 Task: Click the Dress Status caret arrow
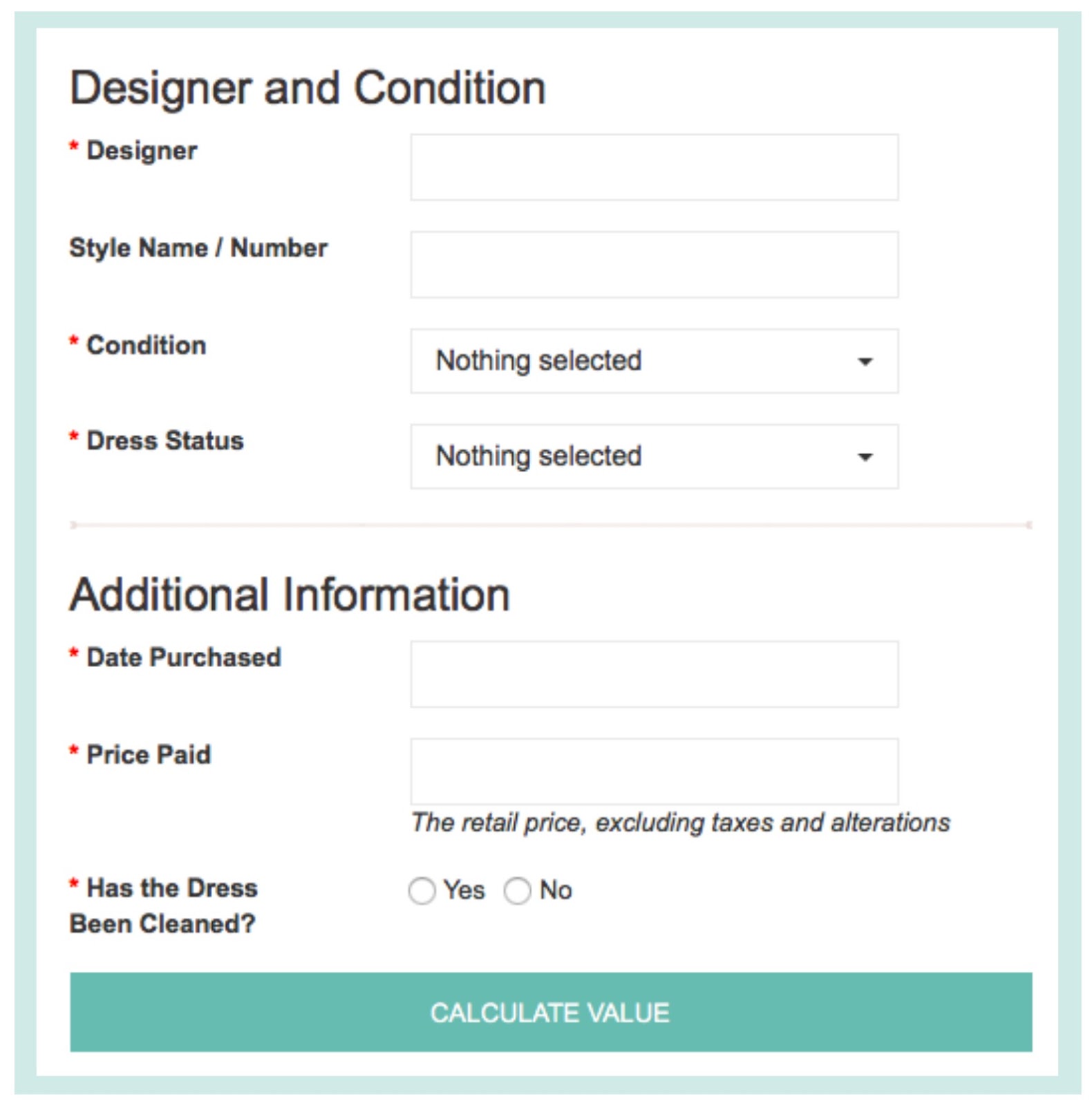point(865,457)
